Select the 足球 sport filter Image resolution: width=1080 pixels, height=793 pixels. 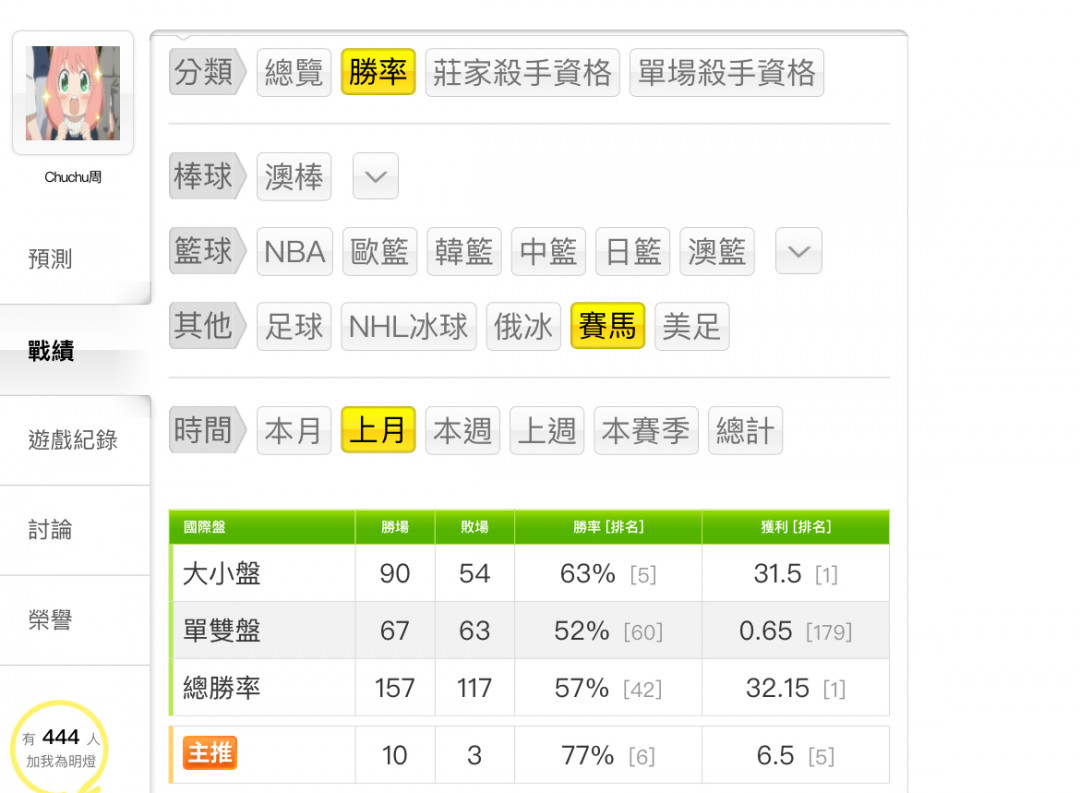click(x=294, y=327)
